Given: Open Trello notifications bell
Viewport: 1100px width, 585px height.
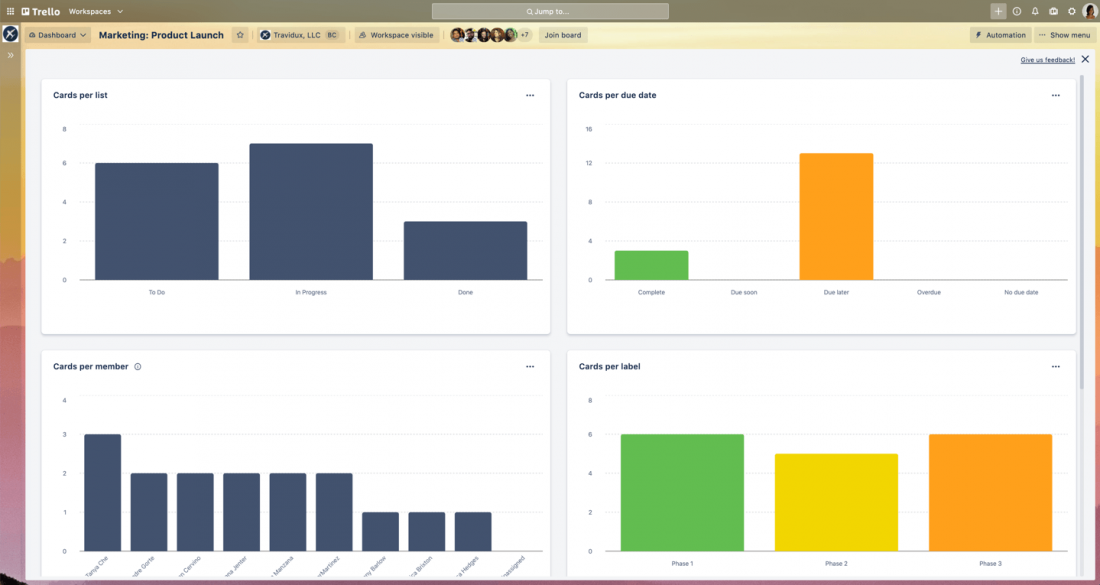Looking at the screenshot, I should point(1035,11).
